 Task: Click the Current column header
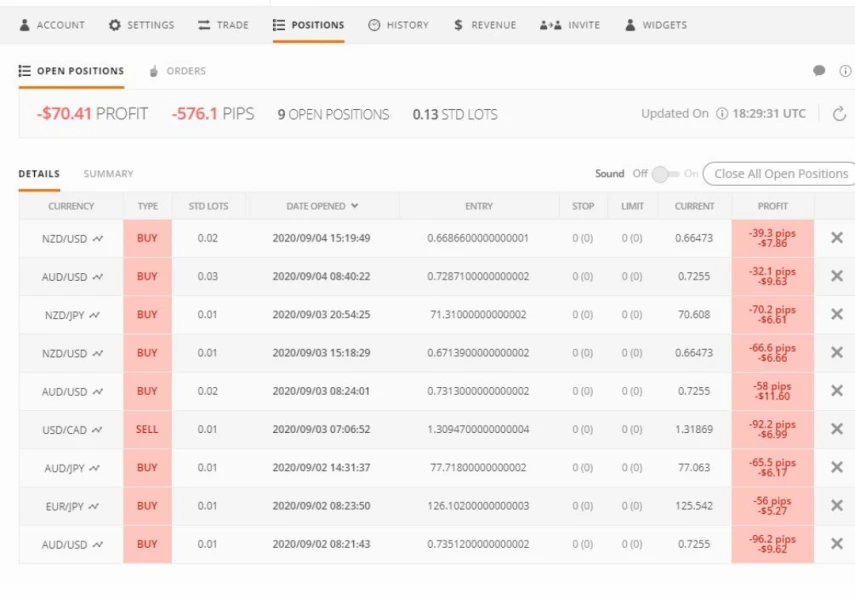pyautogui.click(x=694, y=206)
